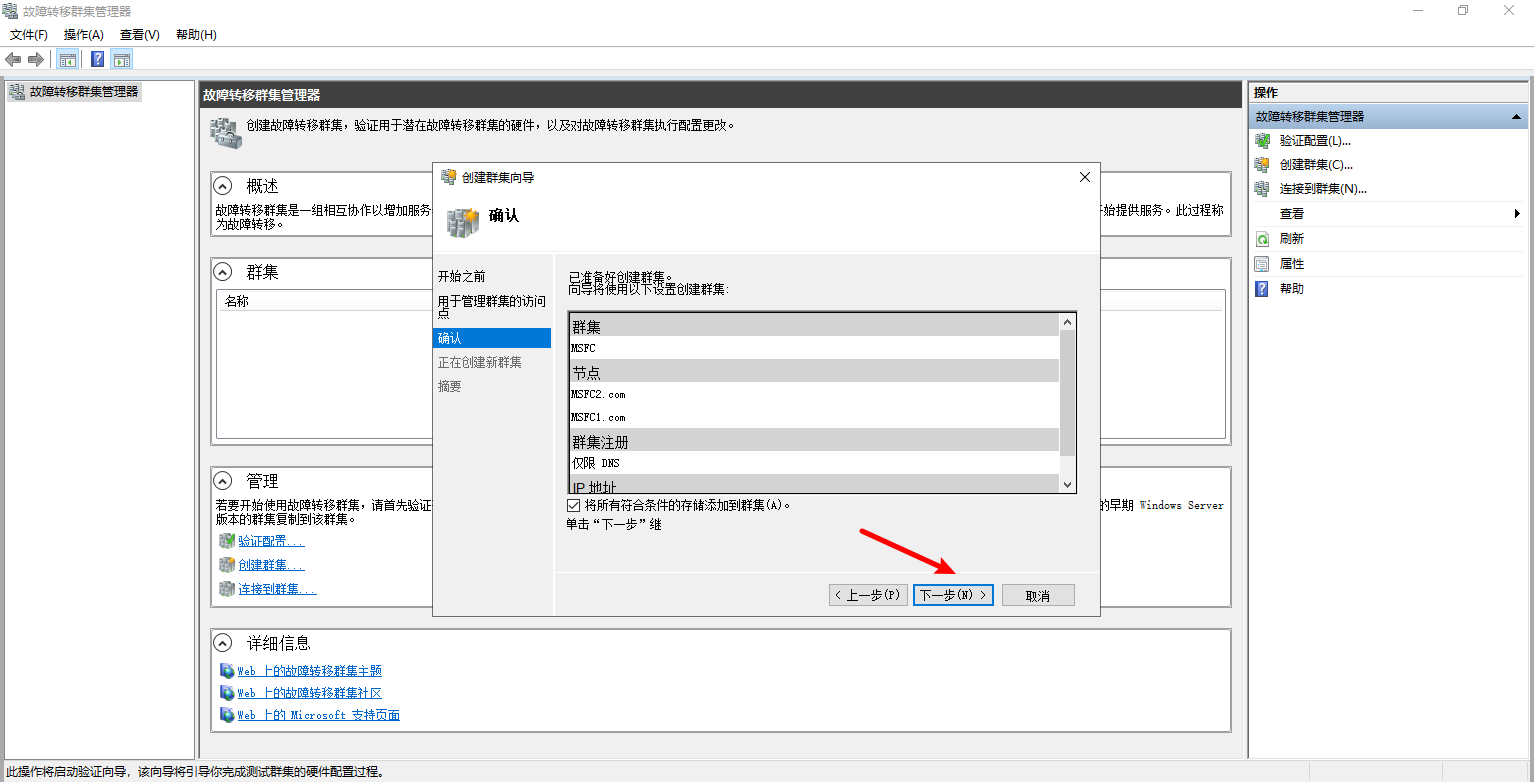
Task: Collapse the 概述 section
Action: [224, 186]
